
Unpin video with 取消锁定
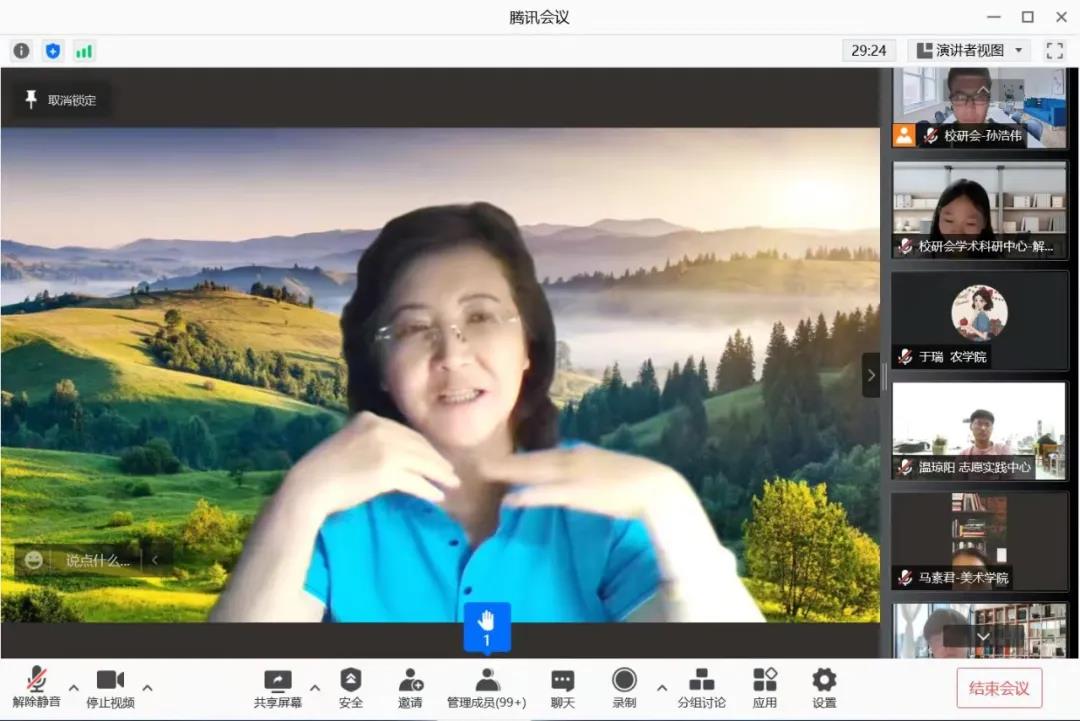tap(61, 100)
